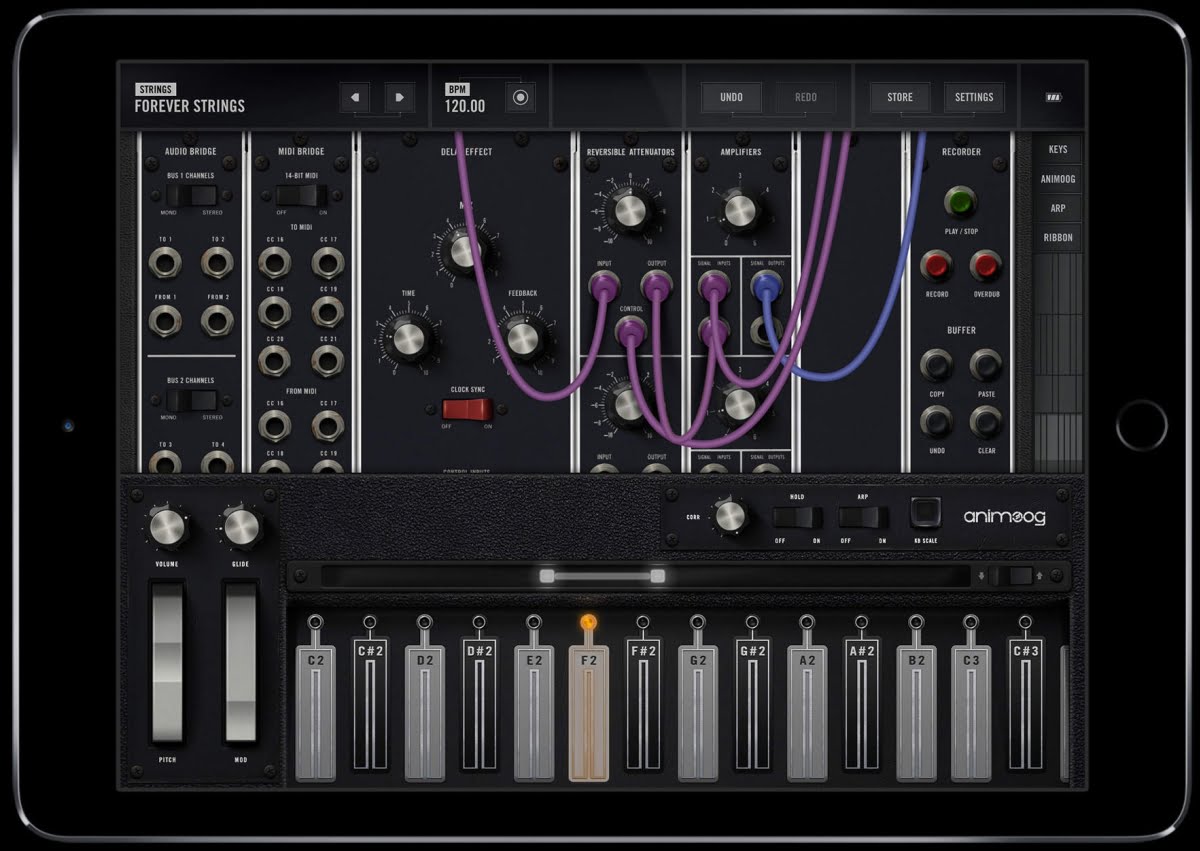
Task: Click the Corr knob in keyboard panel
Action: 731,517
